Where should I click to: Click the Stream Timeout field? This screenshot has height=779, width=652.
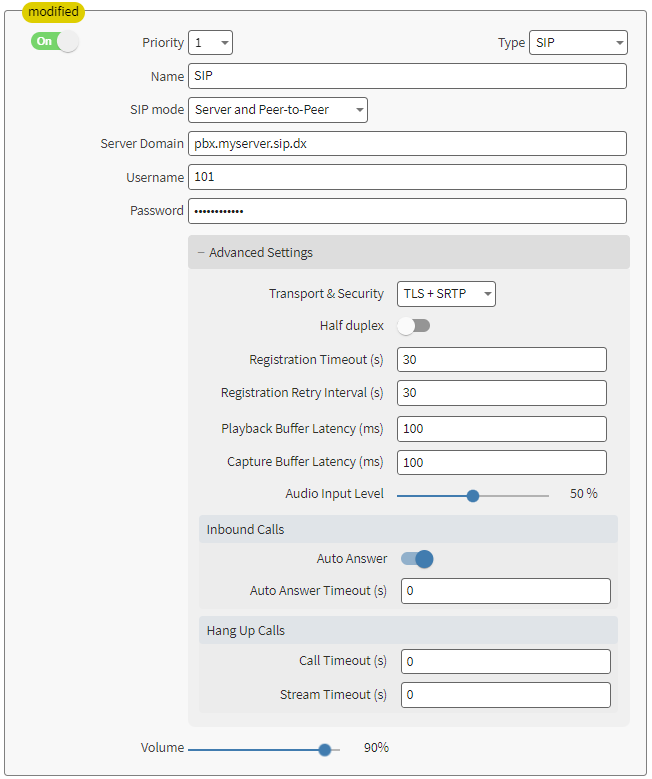click(x=505, y=695)
